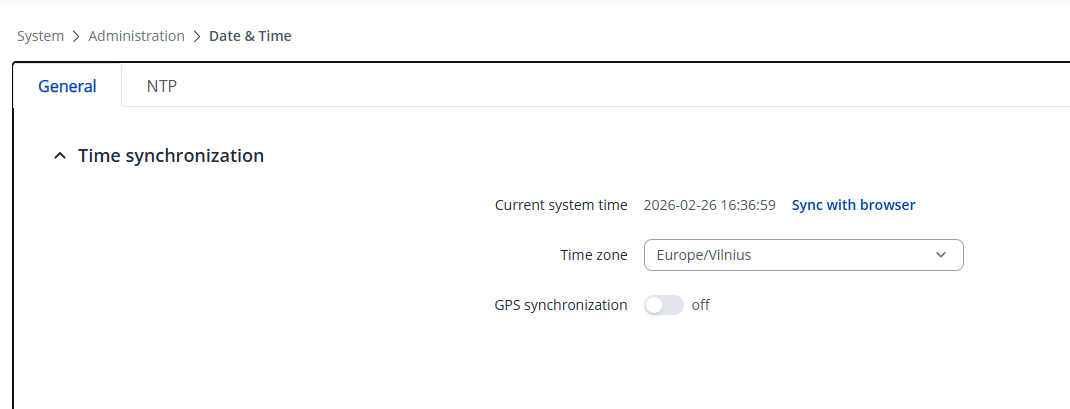This screenshot has width=1070, height=409.
Task: Collapse section via Time synchronization heading
Action: coord(171,156)
